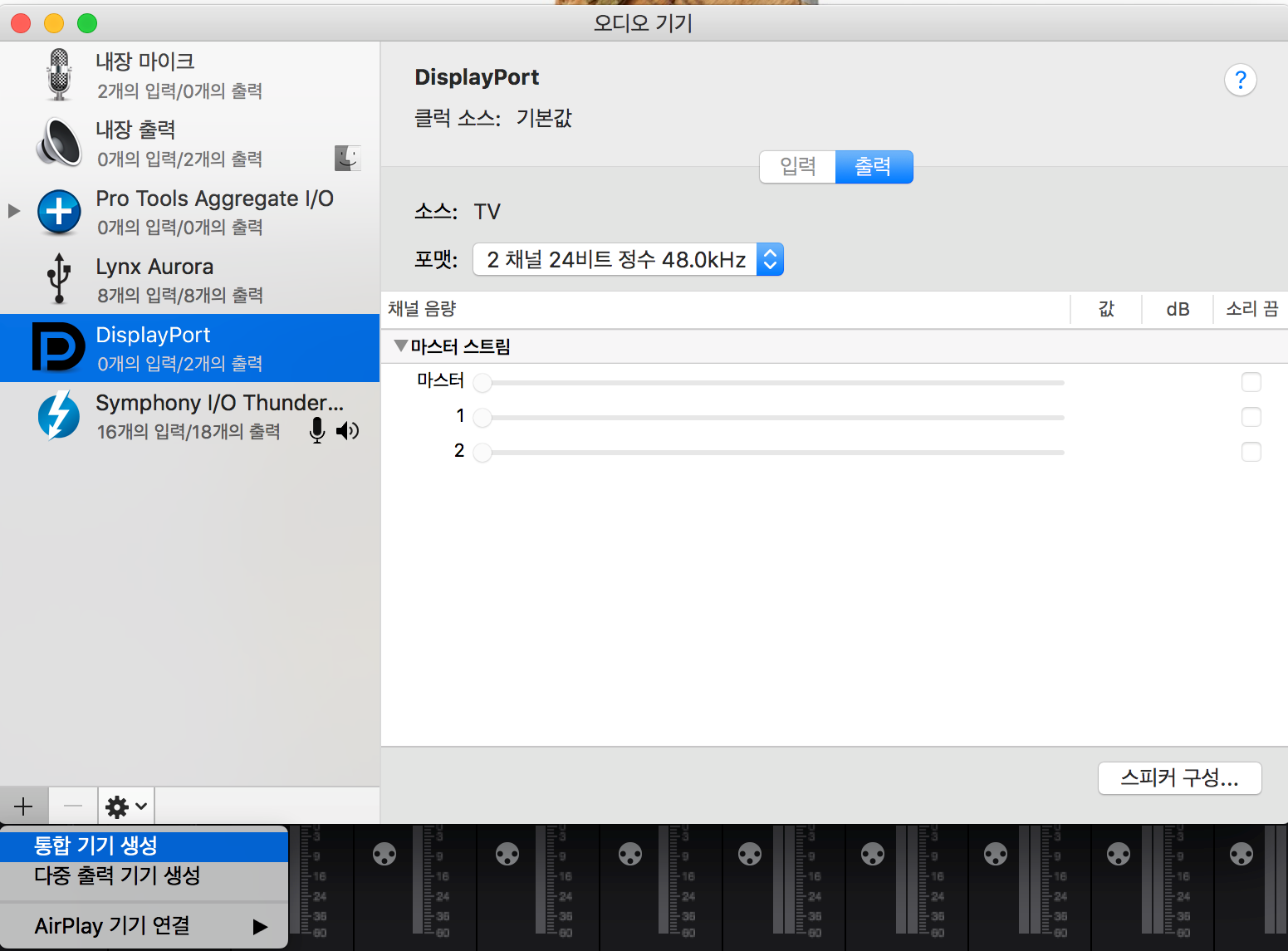Click the DisplayPort logo icon
The width and height of the screenshot is (1288, 951).
click(58, 347)
